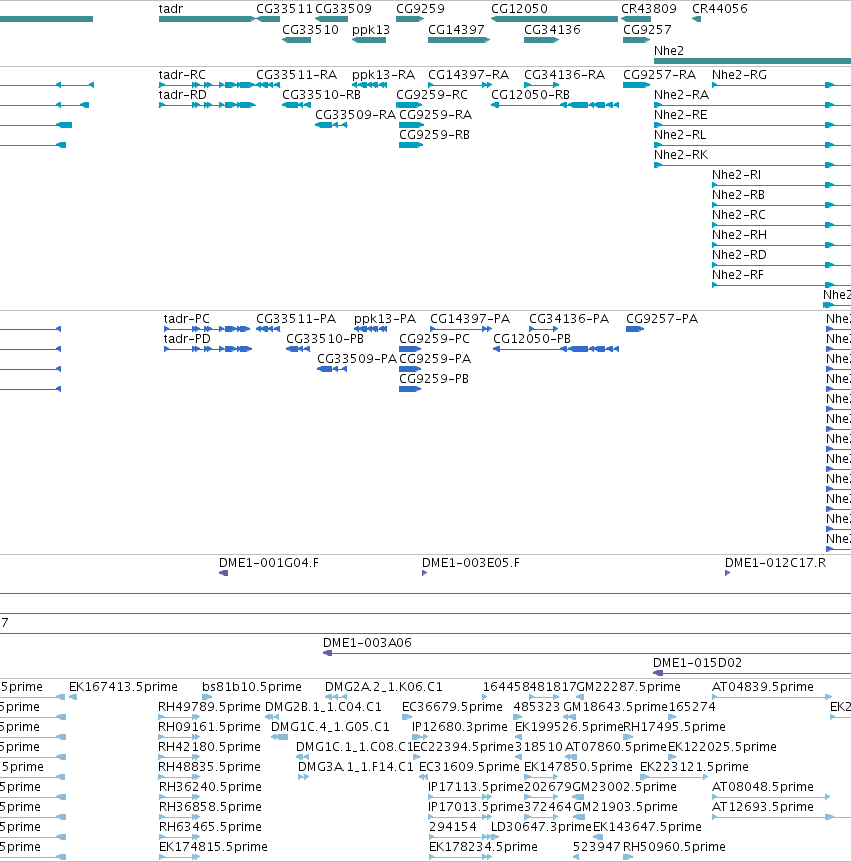Viewport: 851px width, 862px height.
Task: Open the RH49789.5prime EST label
Action: point(209,706)
